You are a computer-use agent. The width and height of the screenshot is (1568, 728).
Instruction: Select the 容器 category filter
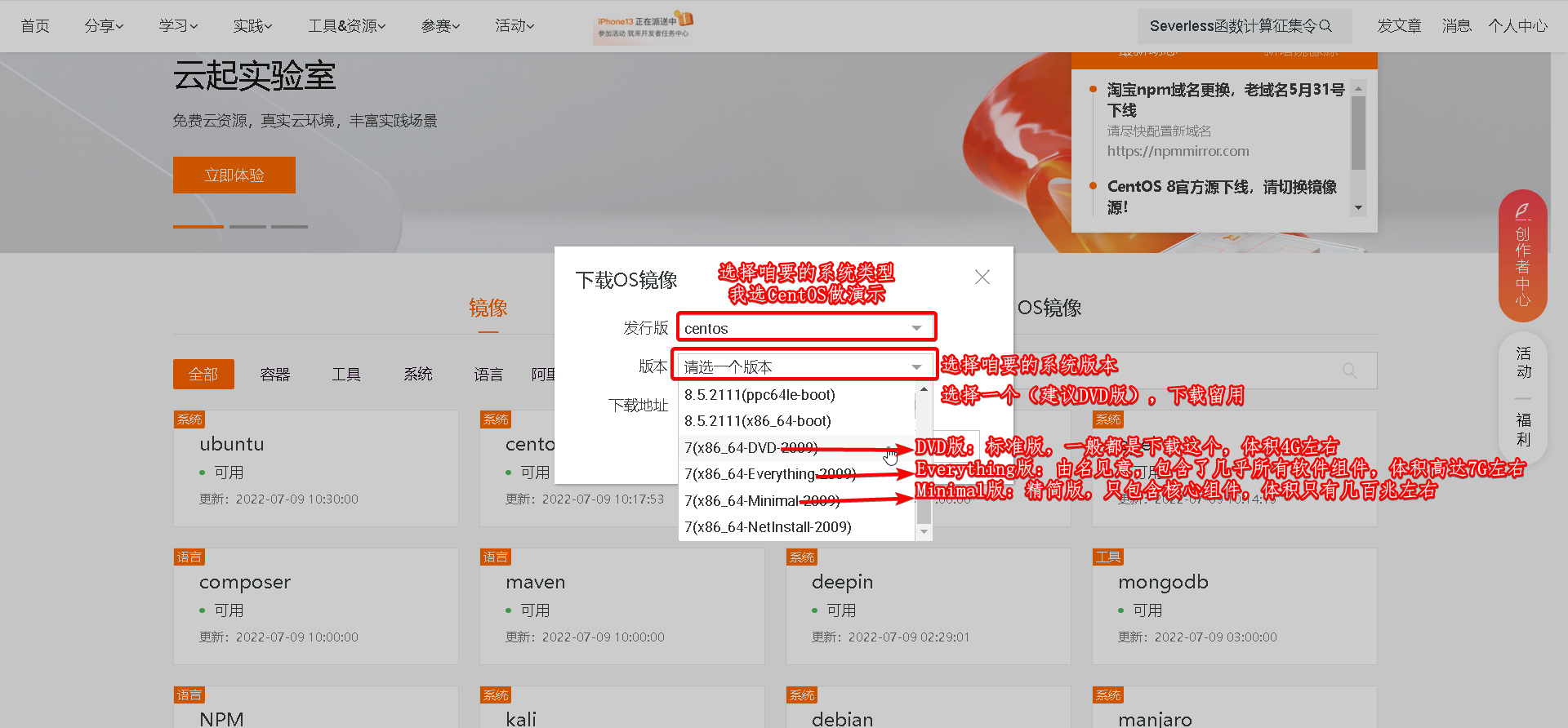click(x=275, y=375)
